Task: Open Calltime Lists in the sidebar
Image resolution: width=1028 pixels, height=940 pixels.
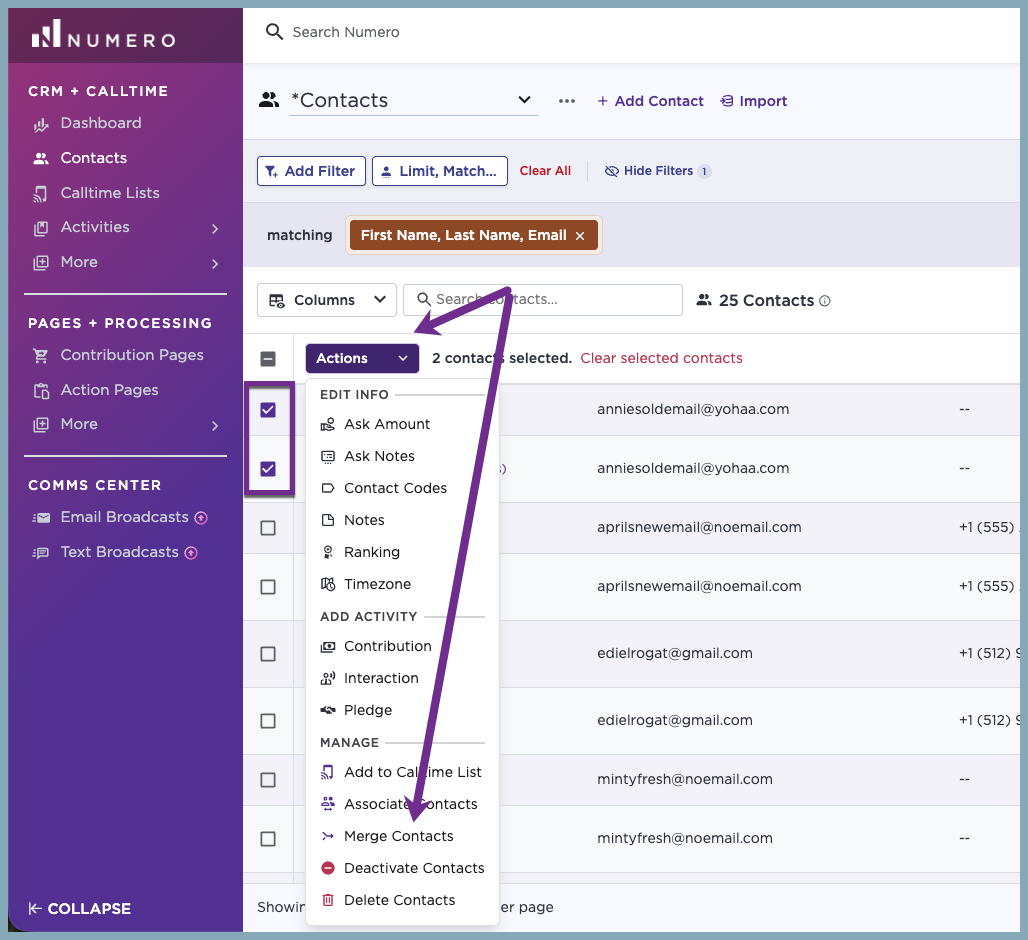Action: coord(109,193)
